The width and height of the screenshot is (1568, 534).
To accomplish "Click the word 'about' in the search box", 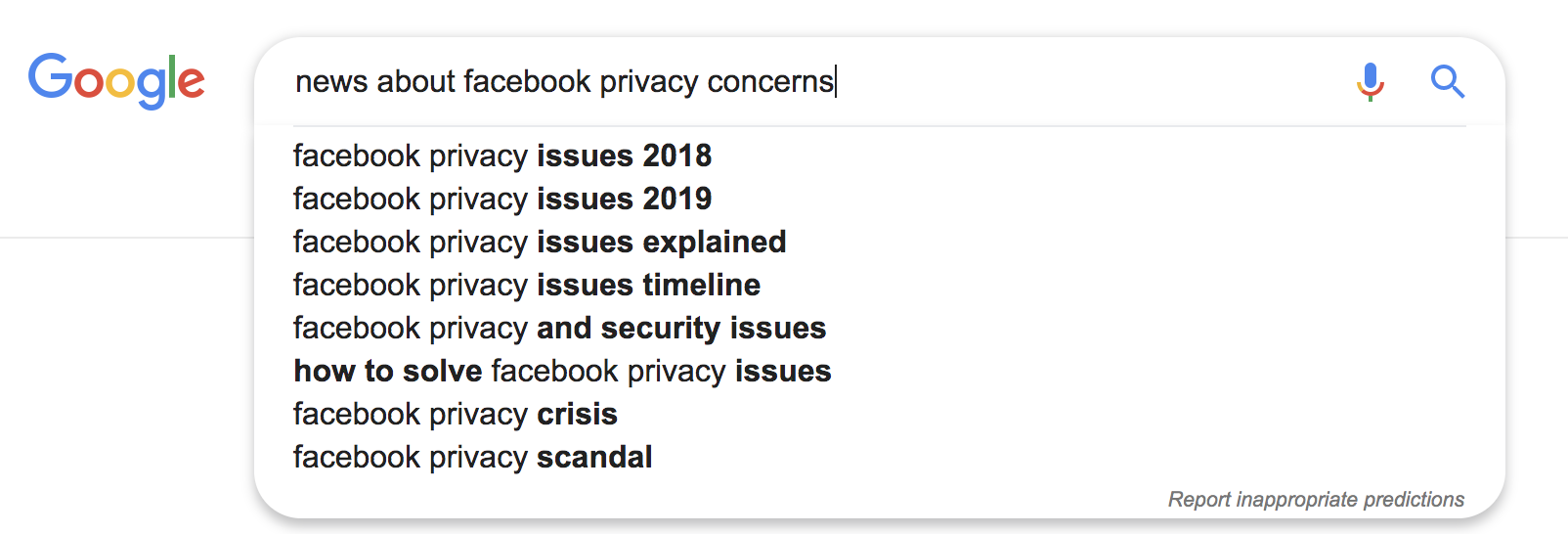I will coord(416,82).
